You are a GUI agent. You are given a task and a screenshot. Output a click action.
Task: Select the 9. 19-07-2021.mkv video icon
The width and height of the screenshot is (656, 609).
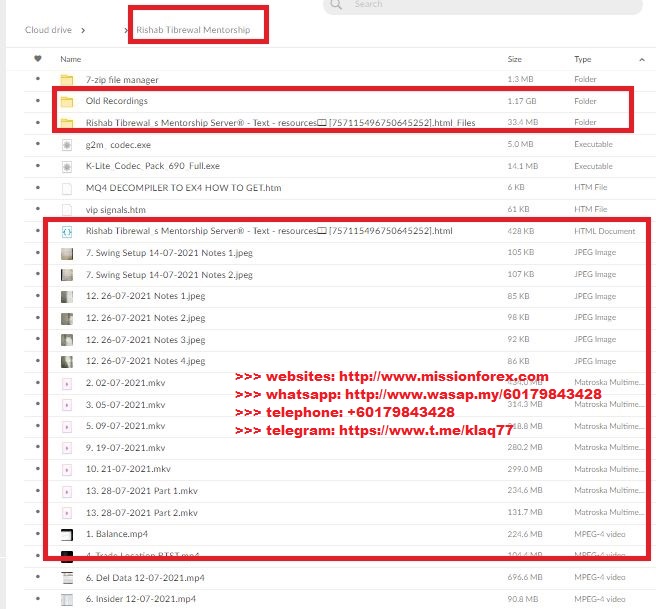67,448
